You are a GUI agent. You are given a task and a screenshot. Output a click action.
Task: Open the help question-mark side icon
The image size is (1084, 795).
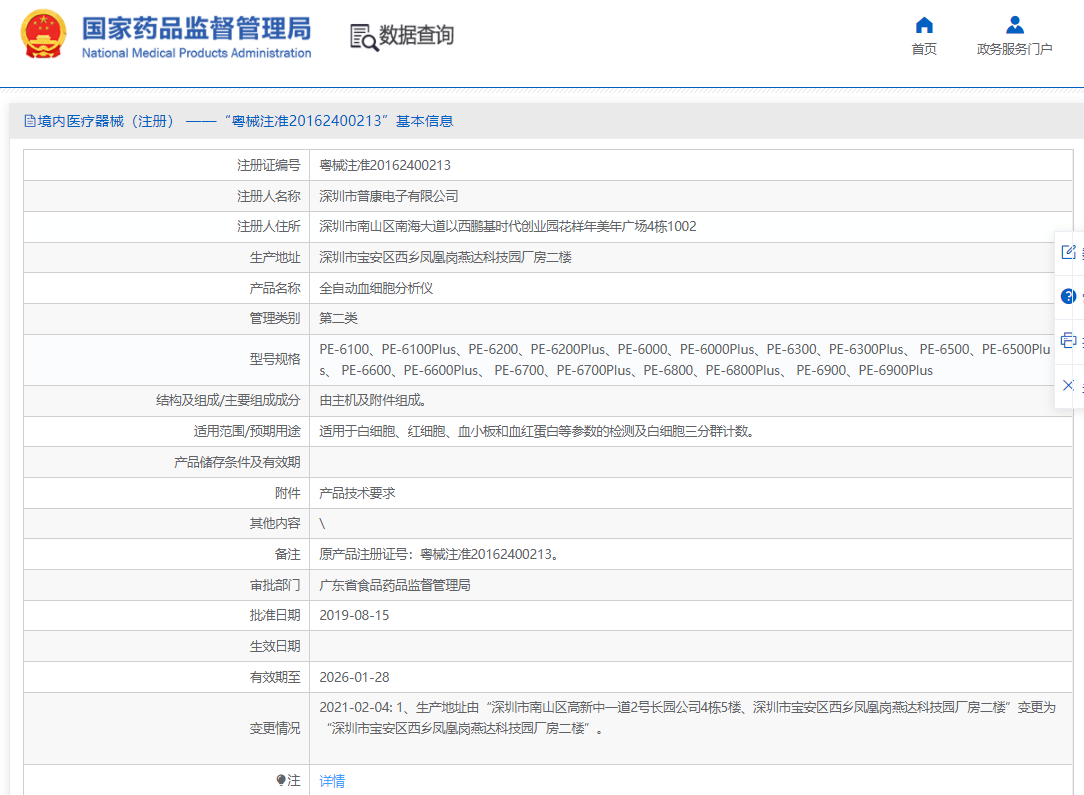pyautogui.click(x=1068, y=296)
